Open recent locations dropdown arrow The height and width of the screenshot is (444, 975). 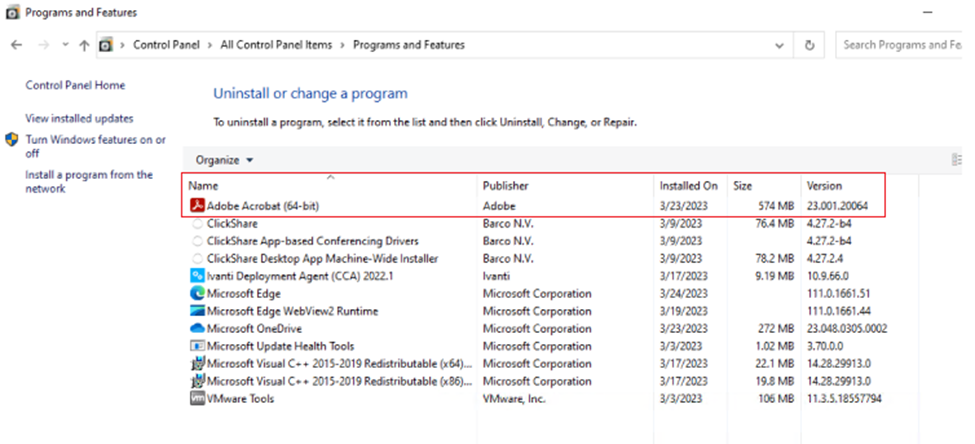tap(65, 45)
